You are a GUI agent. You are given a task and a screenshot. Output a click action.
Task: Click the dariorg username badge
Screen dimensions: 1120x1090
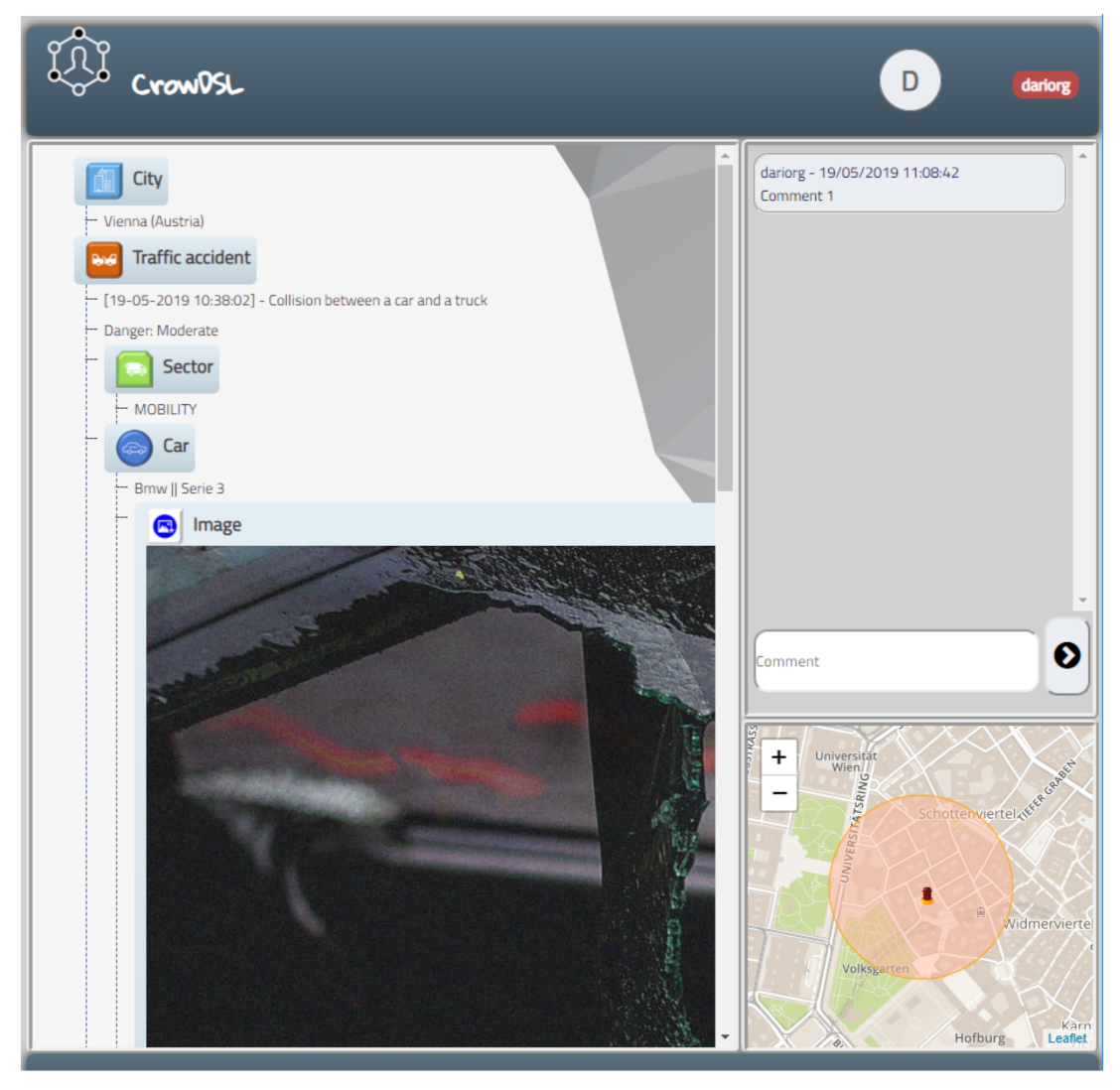pyautogui.click(x=1045, y=85)
